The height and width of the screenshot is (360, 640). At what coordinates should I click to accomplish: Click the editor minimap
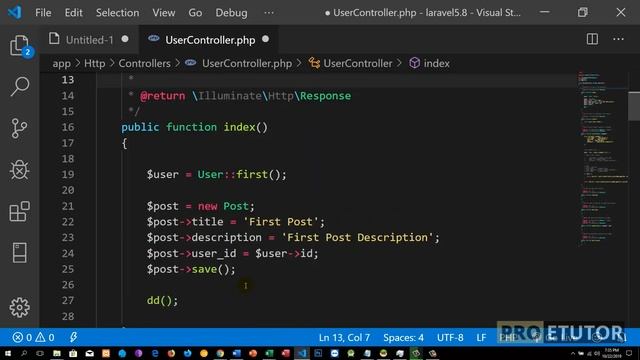point(602,159)
